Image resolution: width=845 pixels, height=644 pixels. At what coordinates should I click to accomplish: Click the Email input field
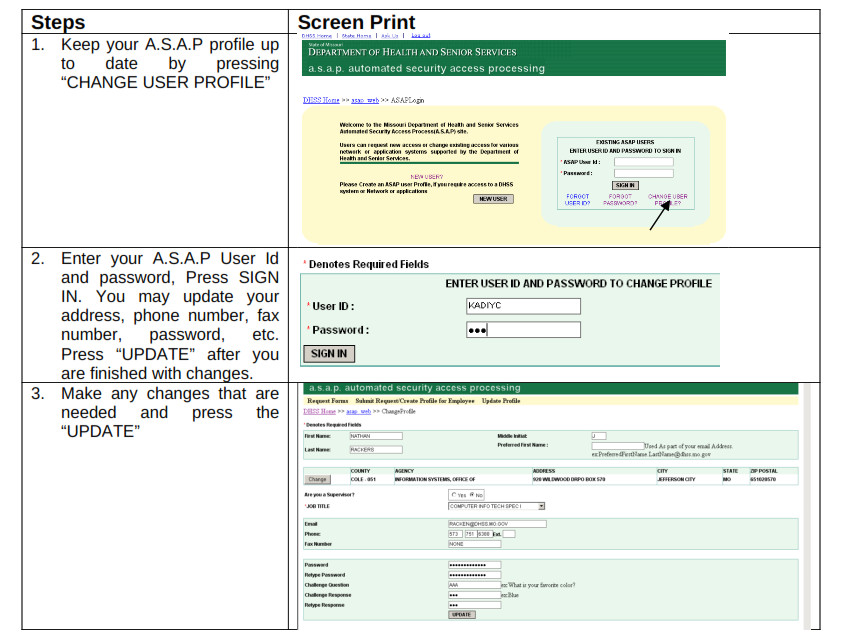(497, 524)
